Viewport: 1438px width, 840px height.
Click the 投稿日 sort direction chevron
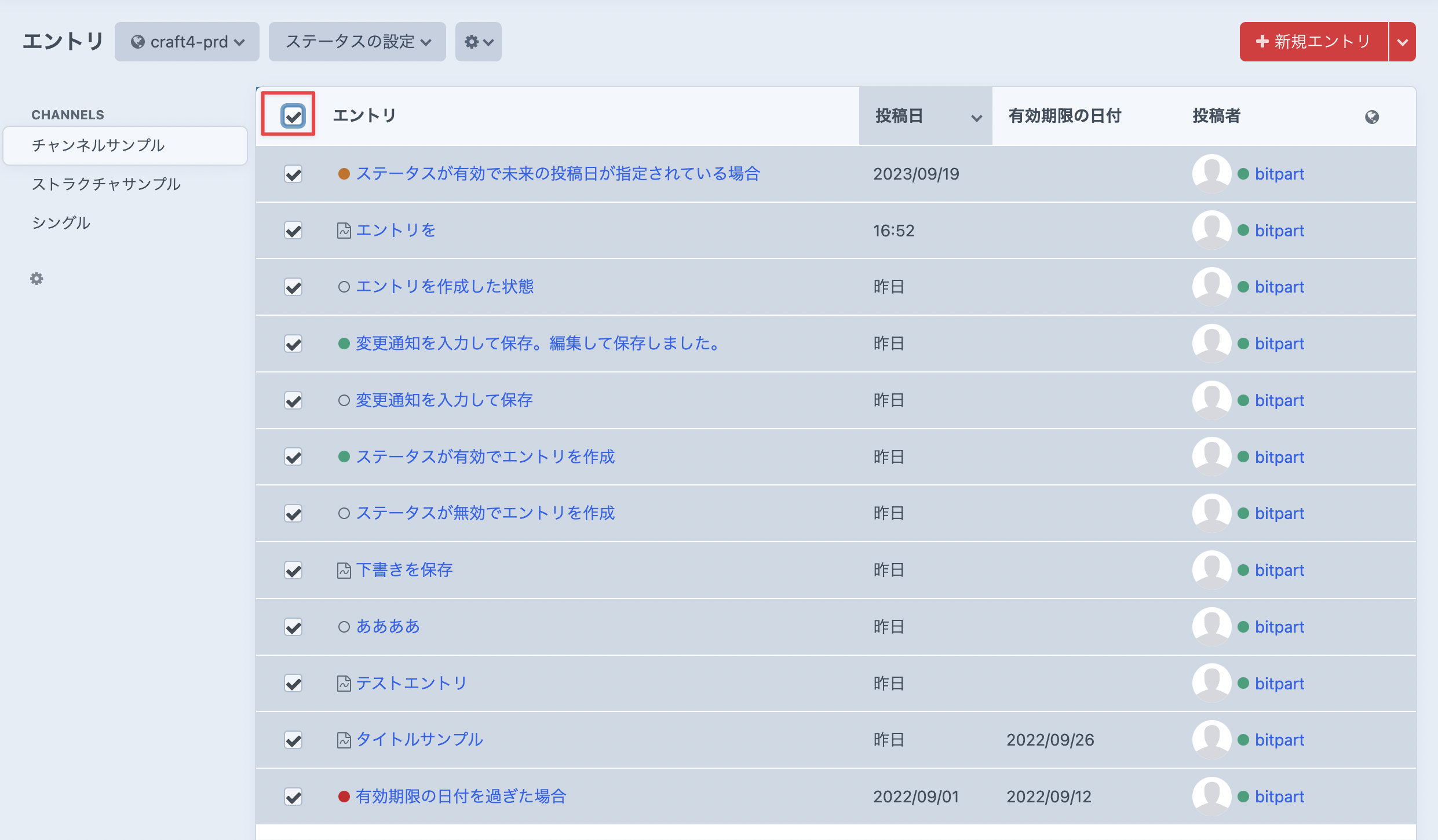click(x=976, y=117)
